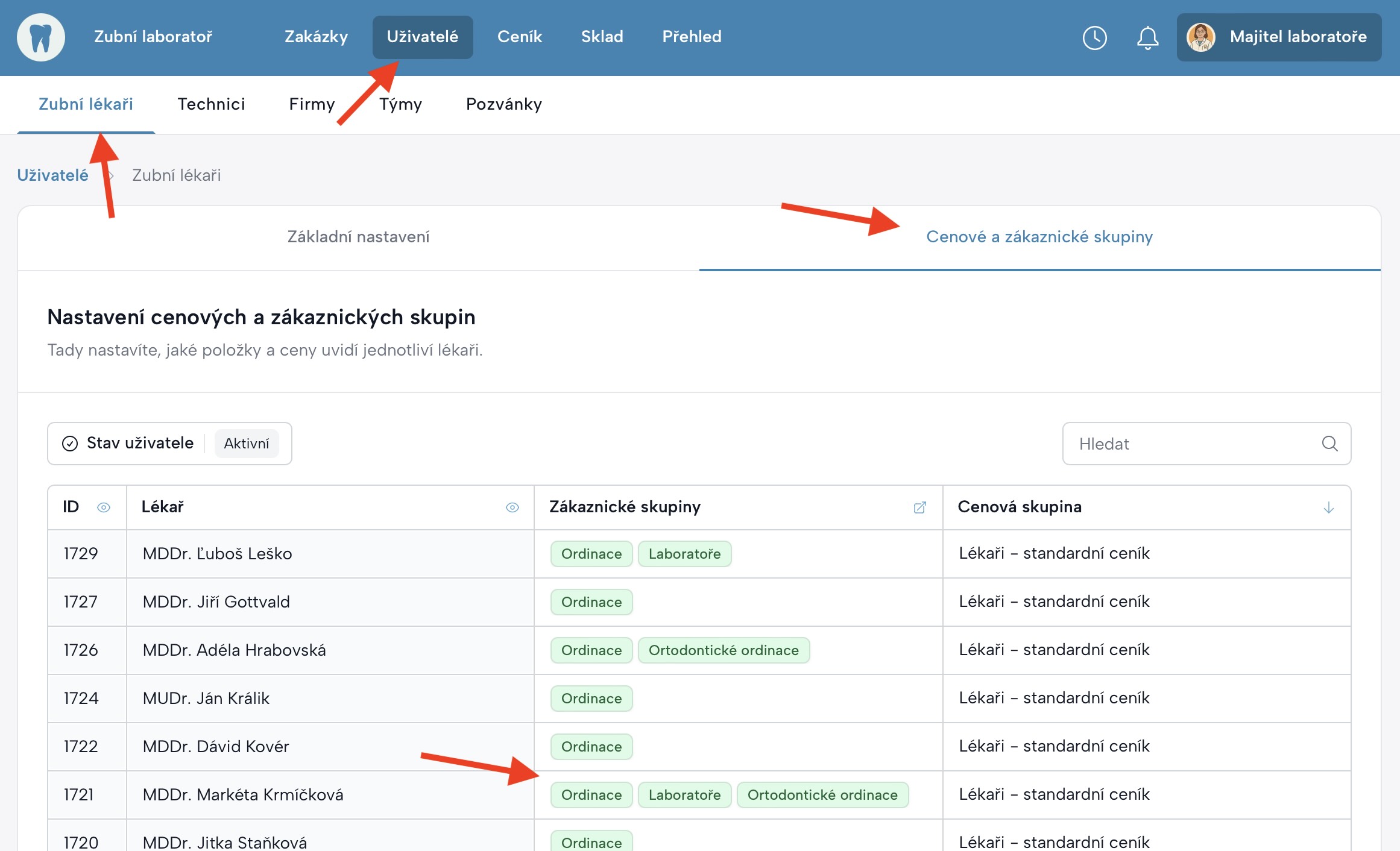Open Majitel laboratoře account menu

pyautogui.click(x=1298, y=37)
